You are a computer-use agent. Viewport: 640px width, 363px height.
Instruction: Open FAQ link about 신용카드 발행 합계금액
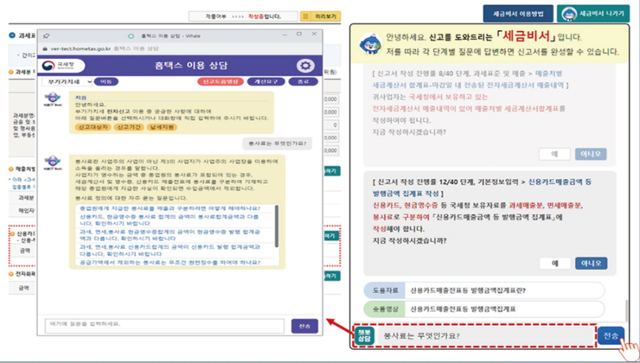tap(169, 250)
